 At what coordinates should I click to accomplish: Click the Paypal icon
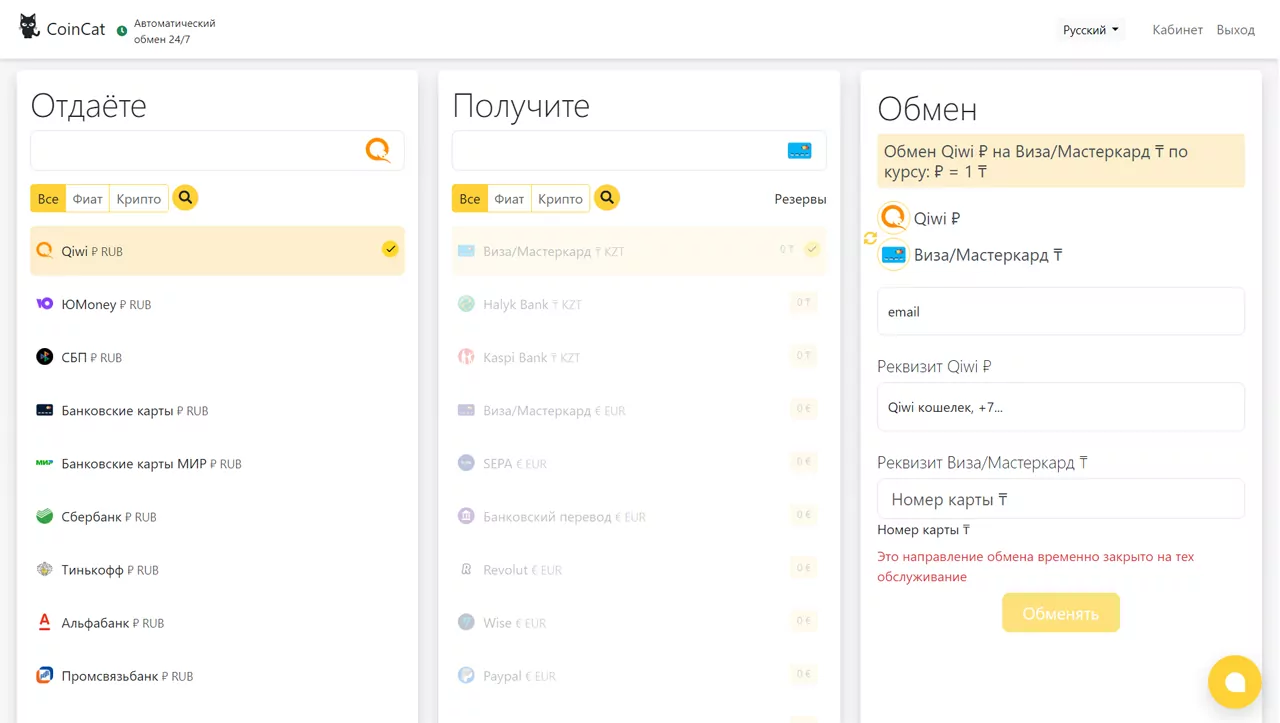tap(466, 675)
